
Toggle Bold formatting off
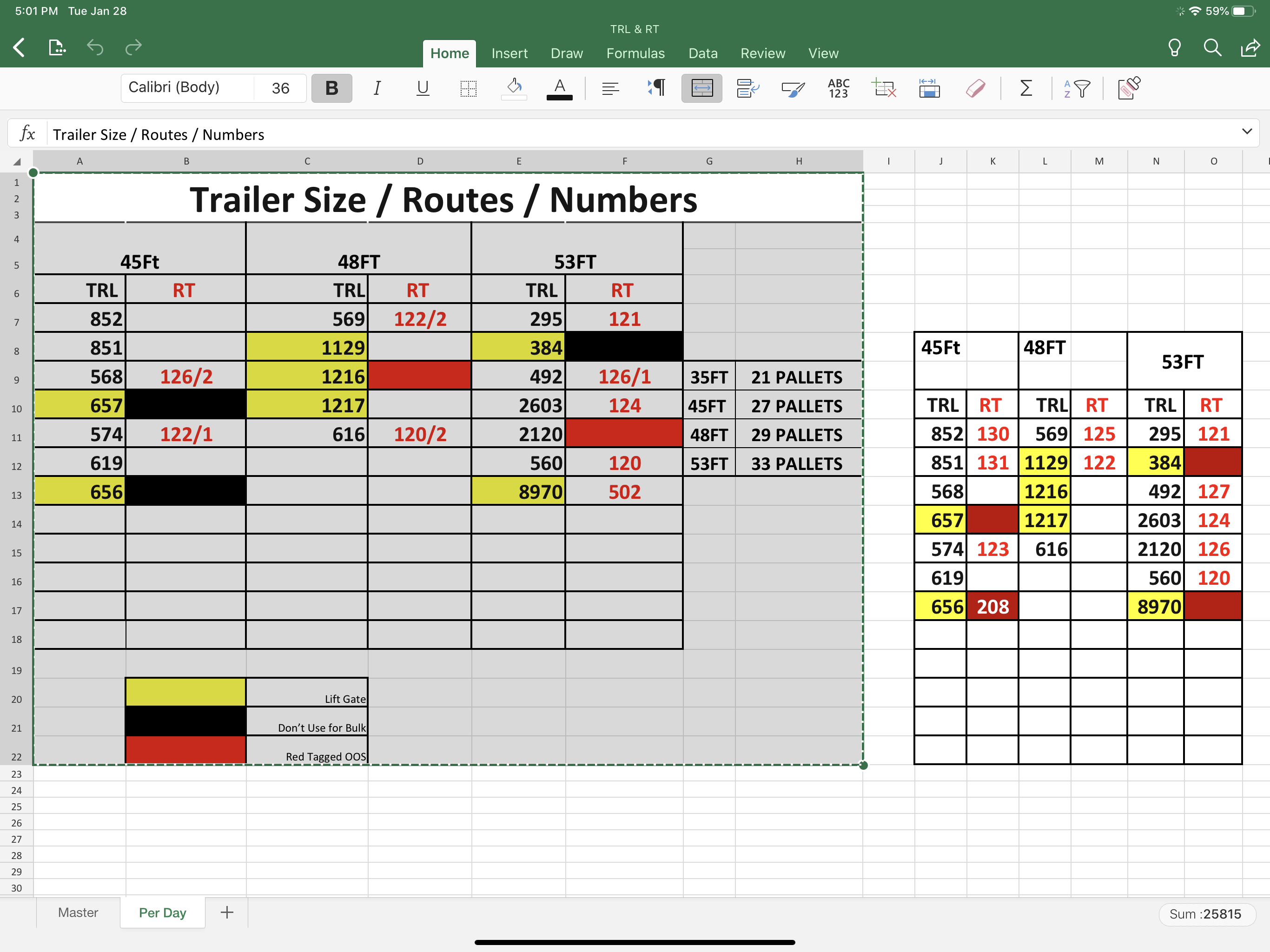(331, 88)
